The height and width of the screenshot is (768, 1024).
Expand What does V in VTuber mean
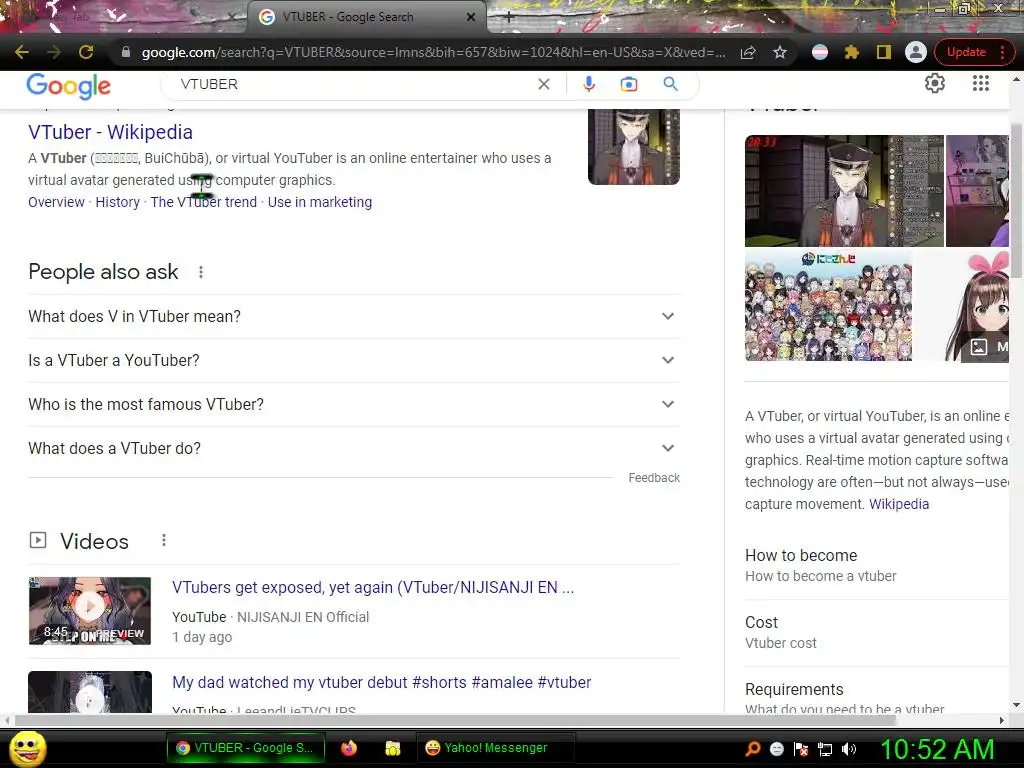(354, 316)
